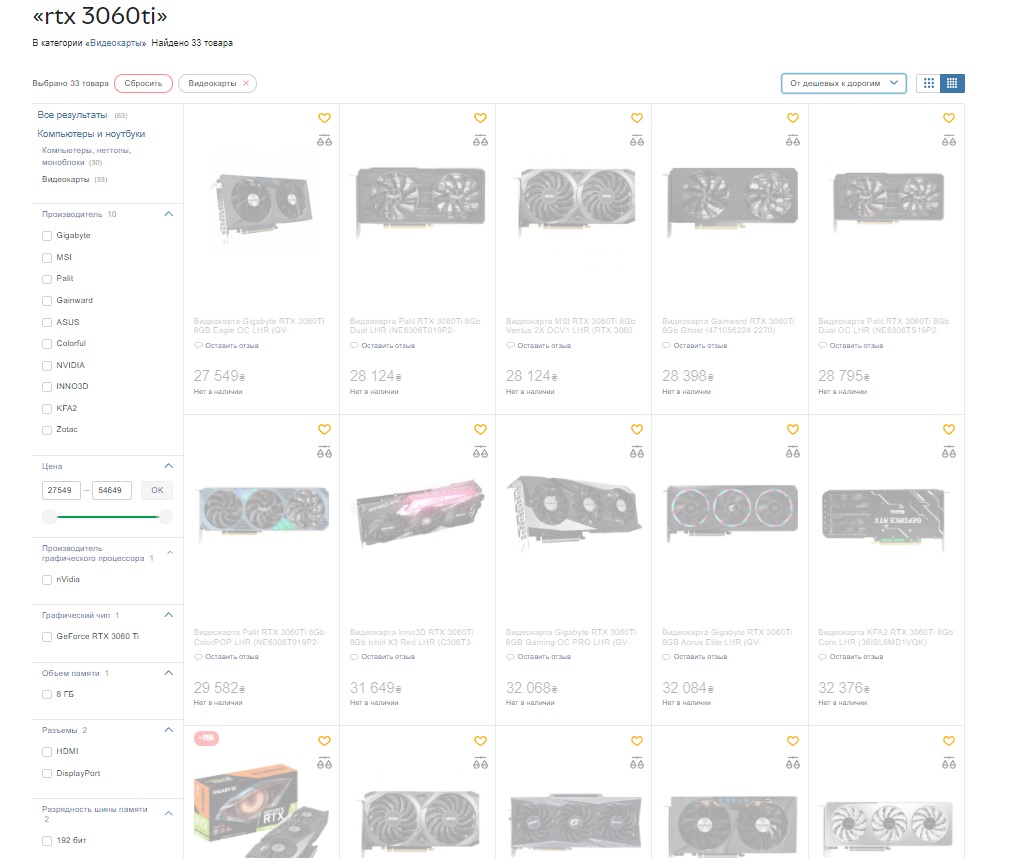Add Gigabyte Eagle OC card to wishlist
This screenshot has width=1010, height=858.
[324, 118]
